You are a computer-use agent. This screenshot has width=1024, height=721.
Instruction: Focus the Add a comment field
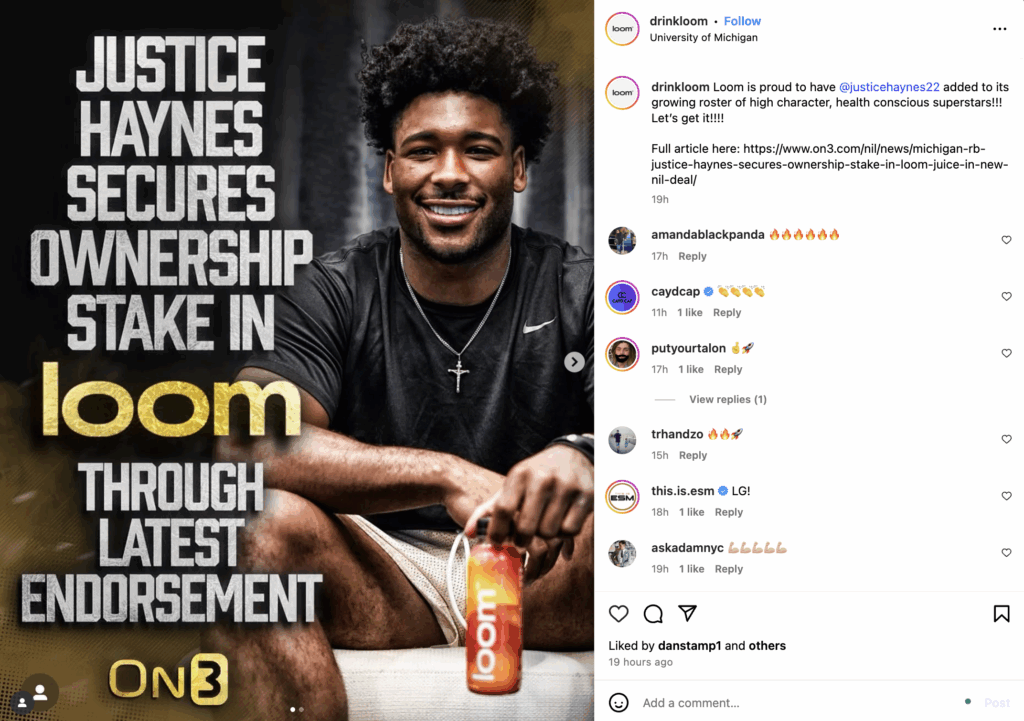797,703
